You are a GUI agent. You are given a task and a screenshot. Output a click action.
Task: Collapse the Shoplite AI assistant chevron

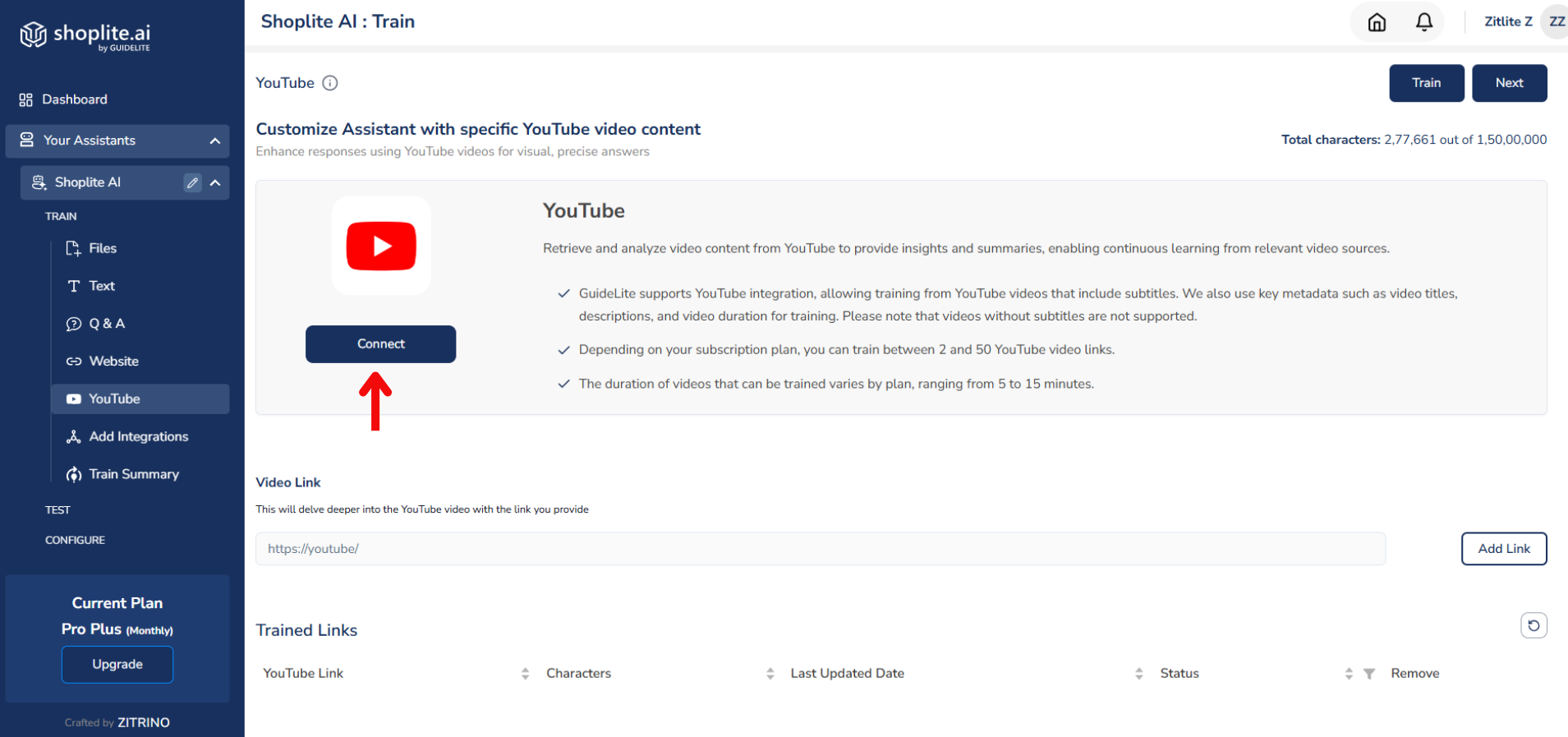tap(215, 182)
